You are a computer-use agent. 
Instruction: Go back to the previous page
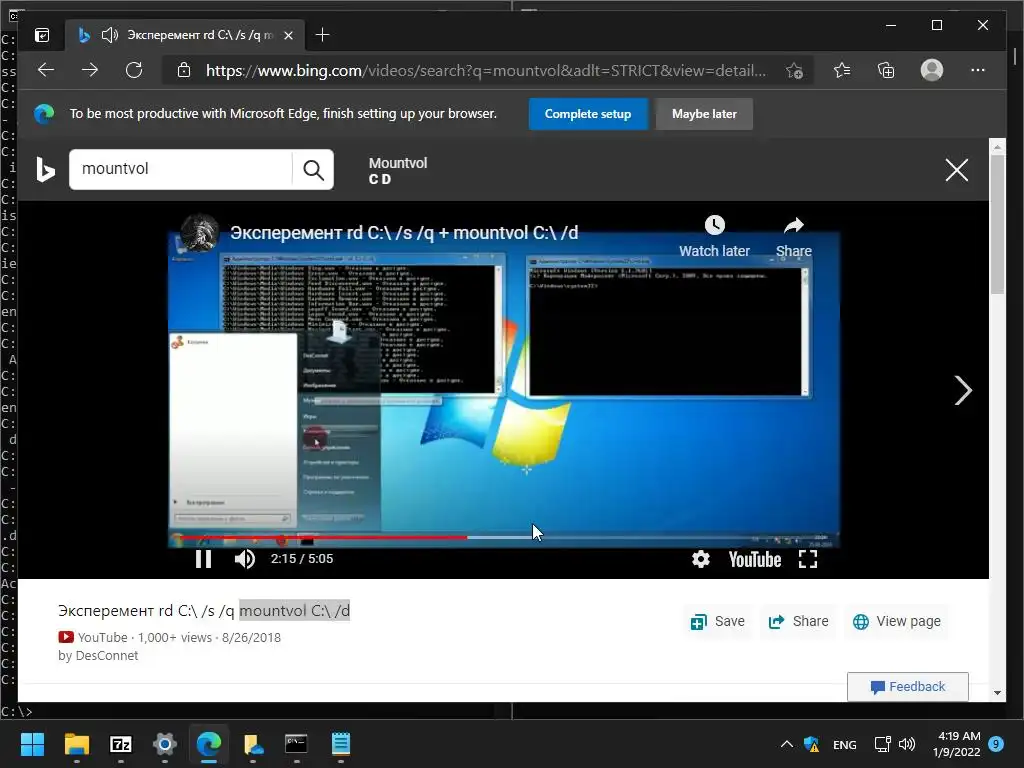tap(46, 70)
